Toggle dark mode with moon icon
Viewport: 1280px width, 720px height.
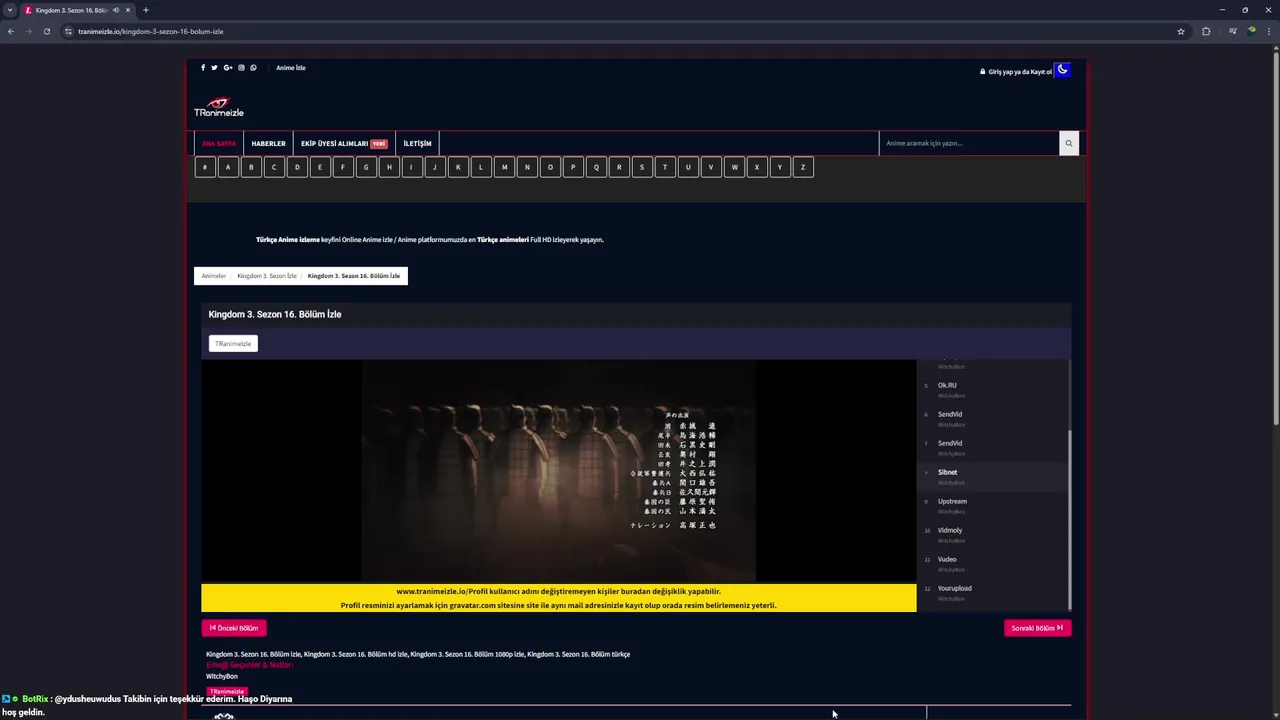click(1063, 70)
